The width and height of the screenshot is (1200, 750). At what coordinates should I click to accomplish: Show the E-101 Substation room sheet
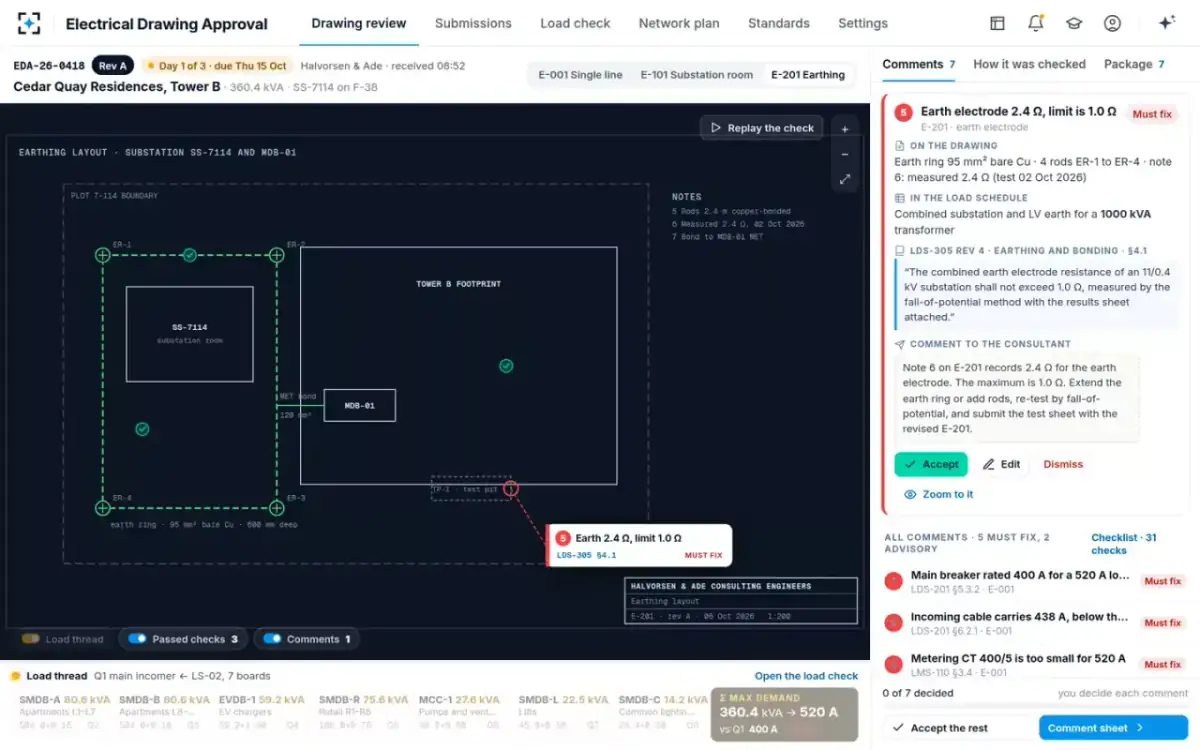tap(696, 75)
